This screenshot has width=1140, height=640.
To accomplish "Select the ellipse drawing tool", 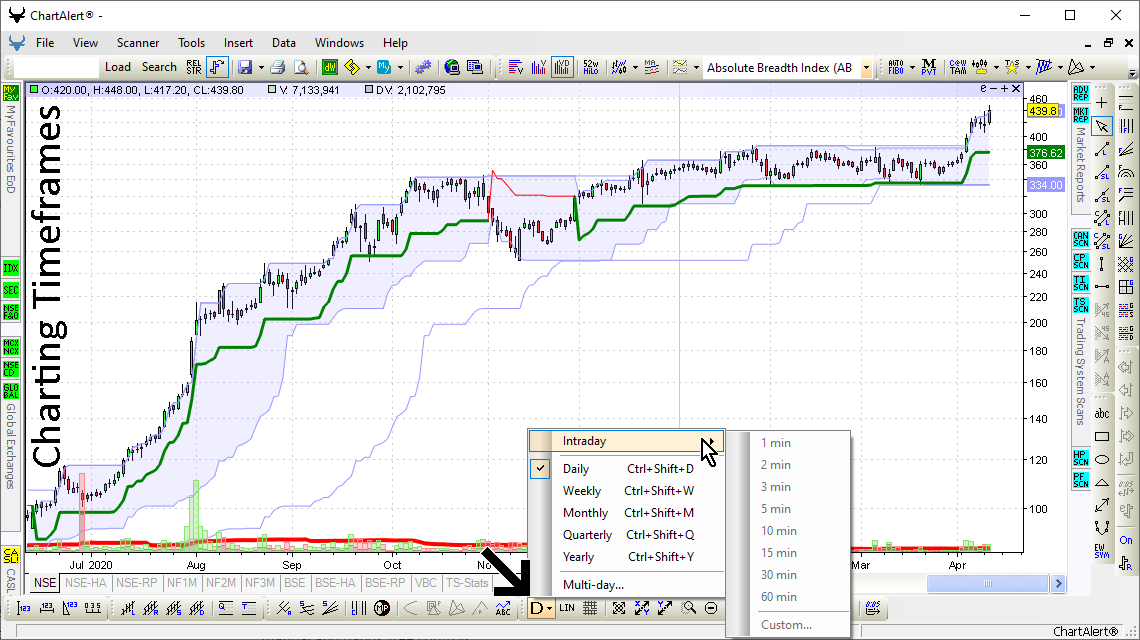I will click(1101, 459).
